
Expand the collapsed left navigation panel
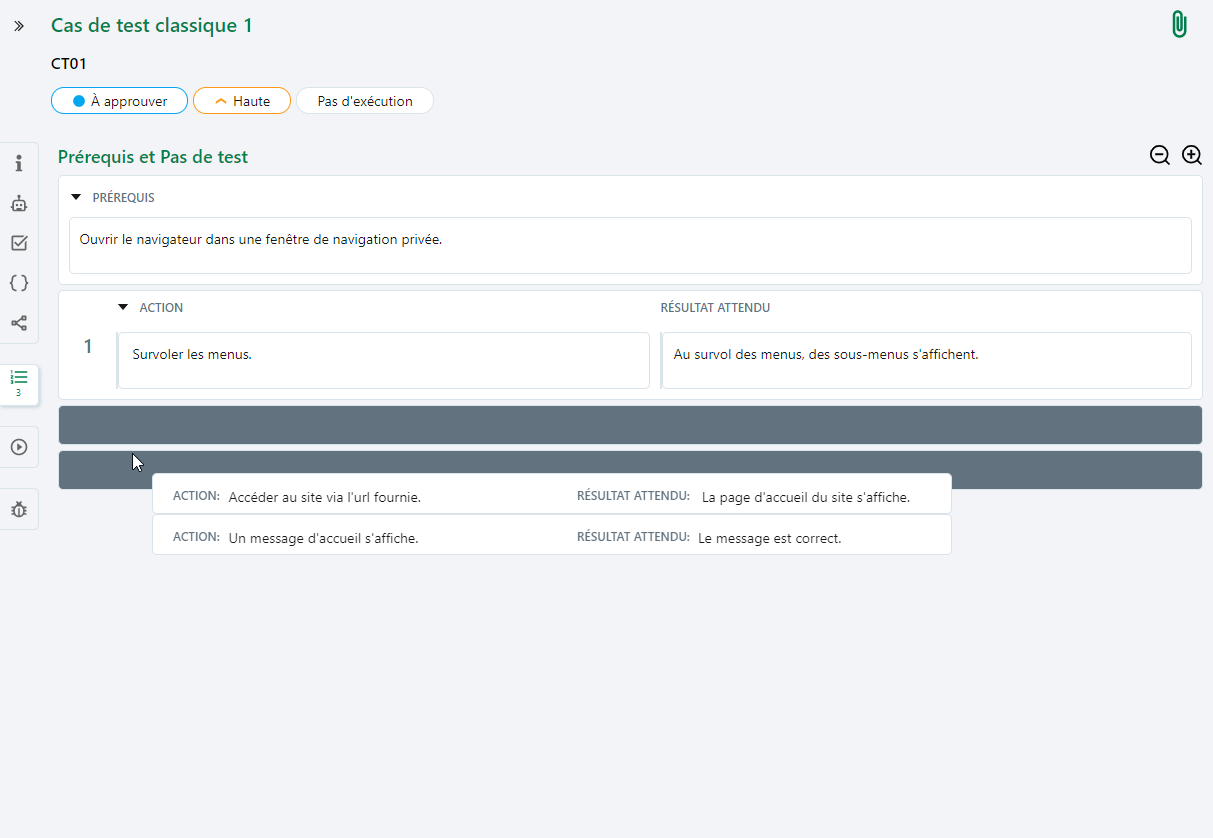(x=19, y=26)
